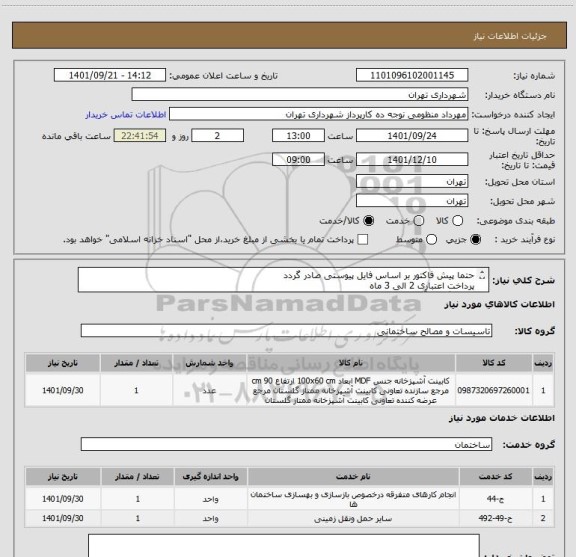Click the کد خدمت column header
The height and width of the screenshot is (557, 576).
[496, 477]
